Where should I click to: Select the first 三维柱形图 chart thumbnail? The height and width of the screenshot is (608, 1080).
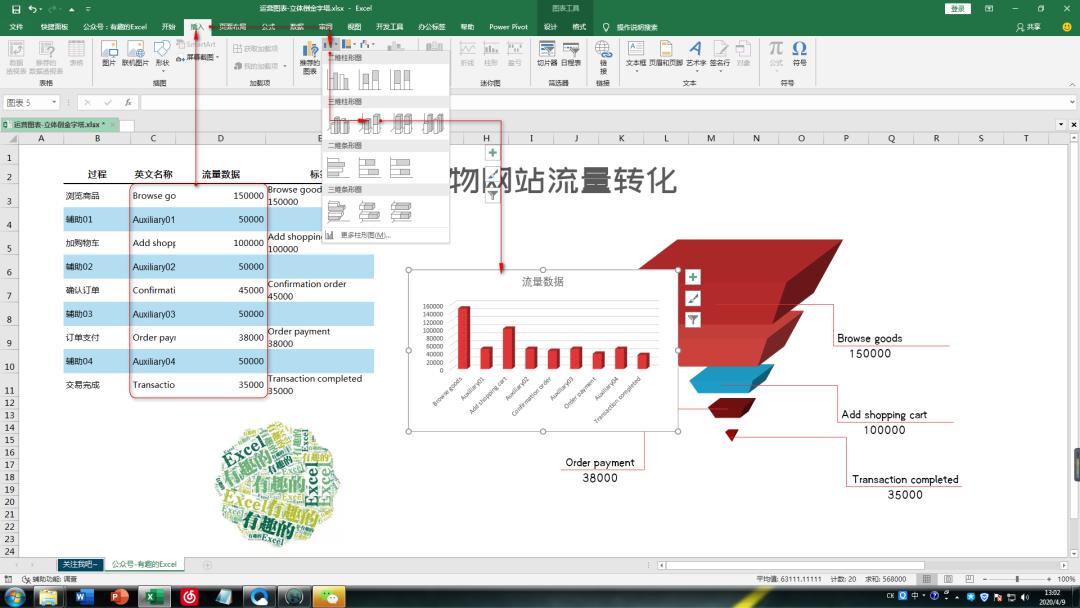[338, 124]
